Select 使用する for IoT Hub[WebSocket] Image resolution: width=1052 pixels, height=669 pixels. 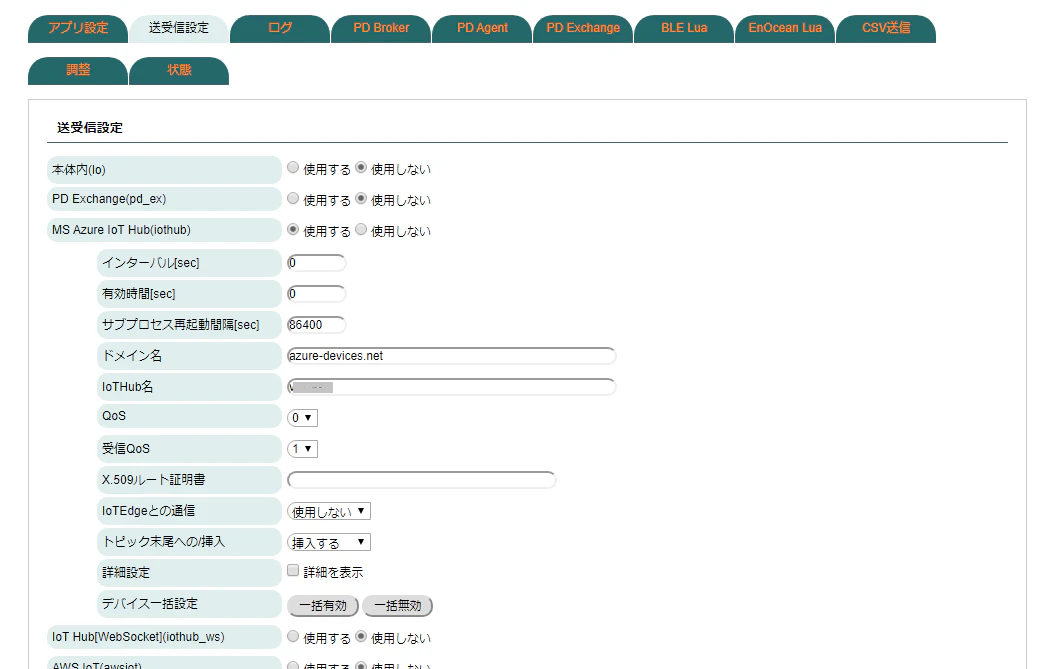tap(293, 636)
